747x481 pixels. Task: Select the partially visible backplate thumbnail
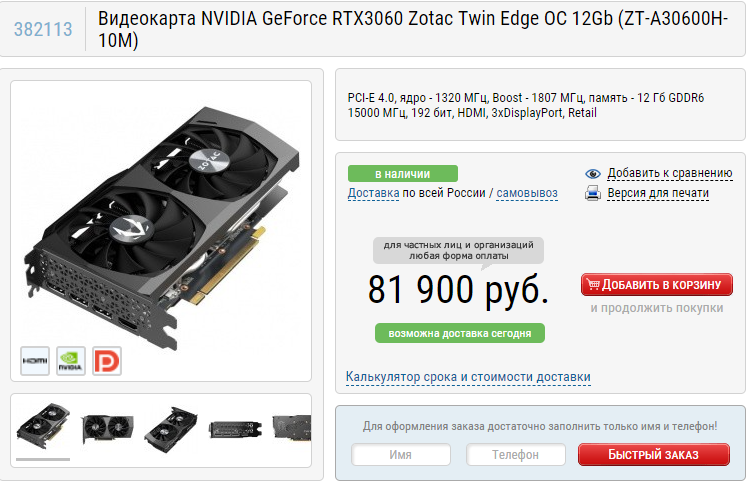point(292,427)
